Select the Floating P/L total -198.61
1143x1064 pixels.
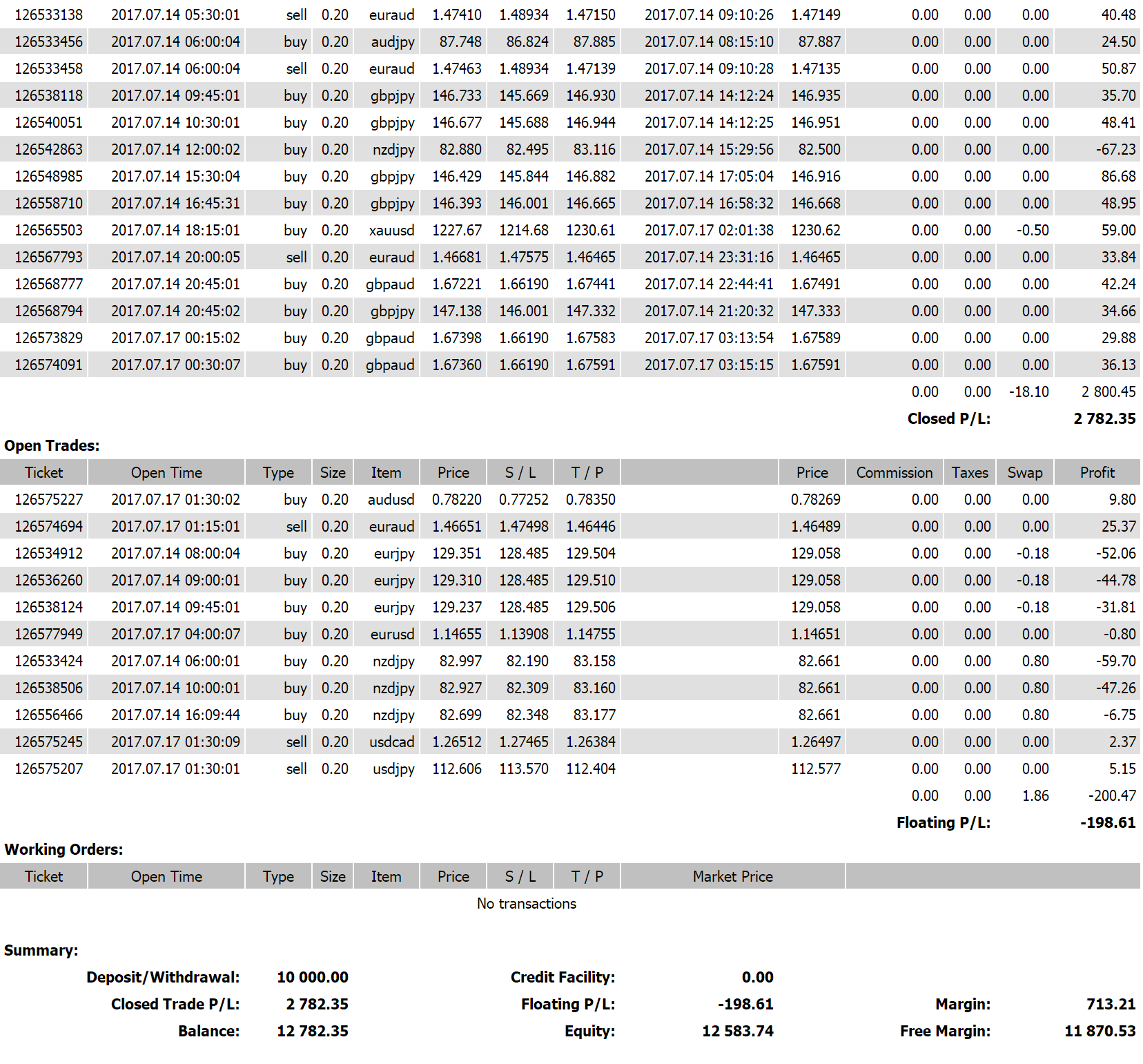(x=1108, y=822)
